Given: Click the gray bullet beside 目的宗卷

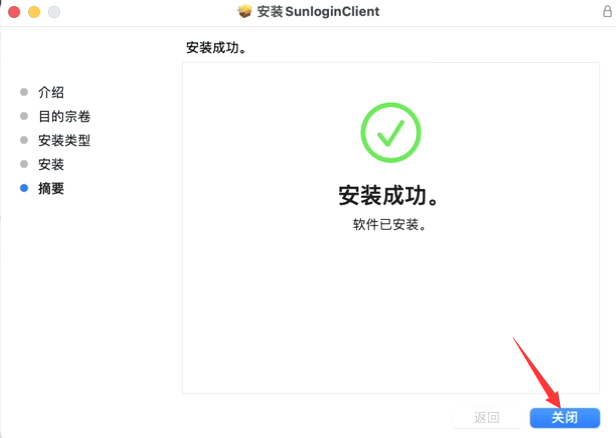Looking at the screenshot, I should point(24,116).
